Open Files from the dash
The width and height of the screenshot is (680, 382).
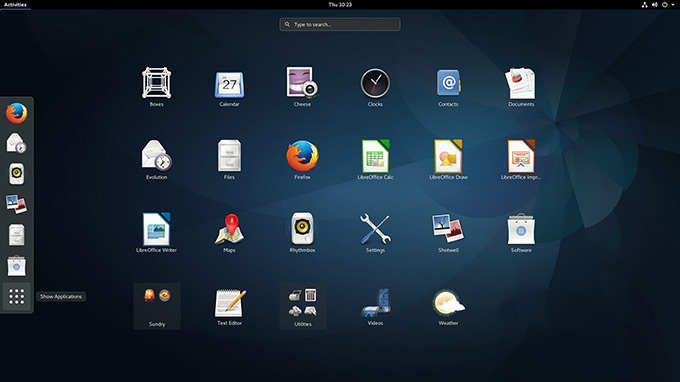(x=16, y=235)
